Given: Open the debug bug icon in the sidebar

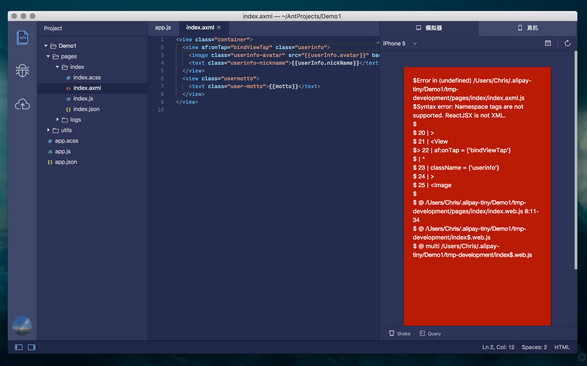Looking at the screenshot, I should [x=22, y=70].
